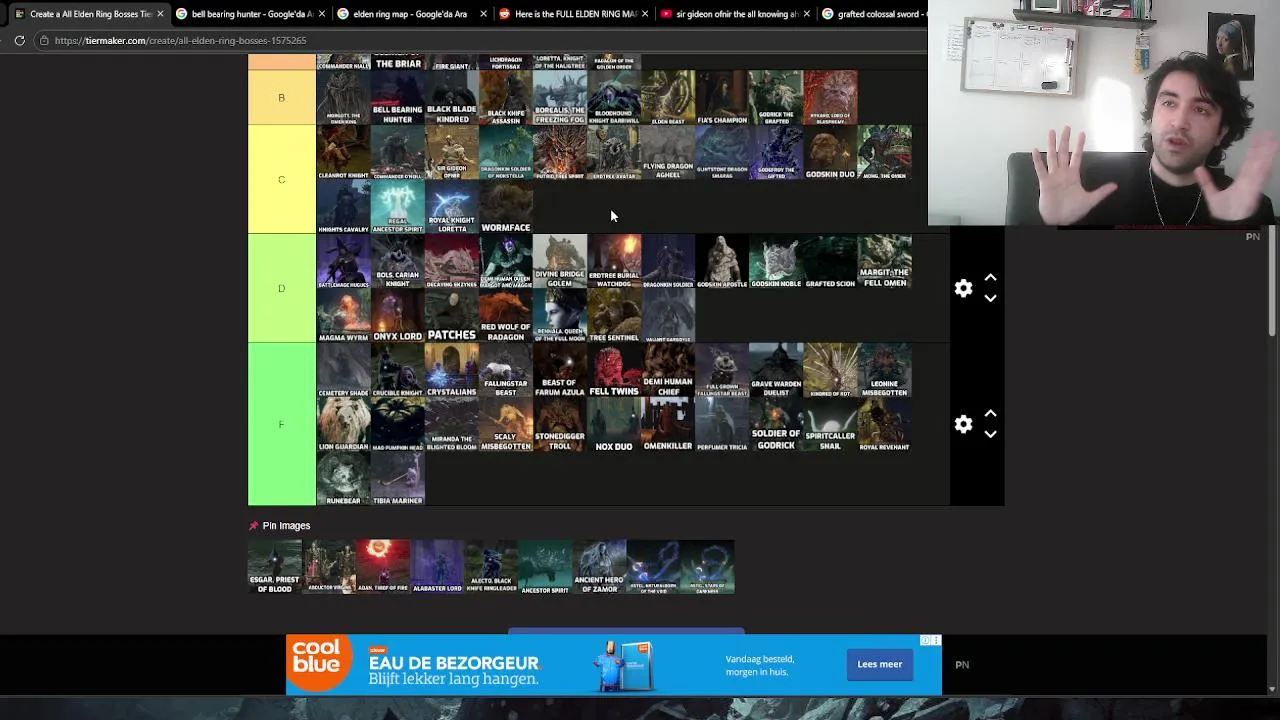
Task: Click the D tier label
Action: point(281,288)
